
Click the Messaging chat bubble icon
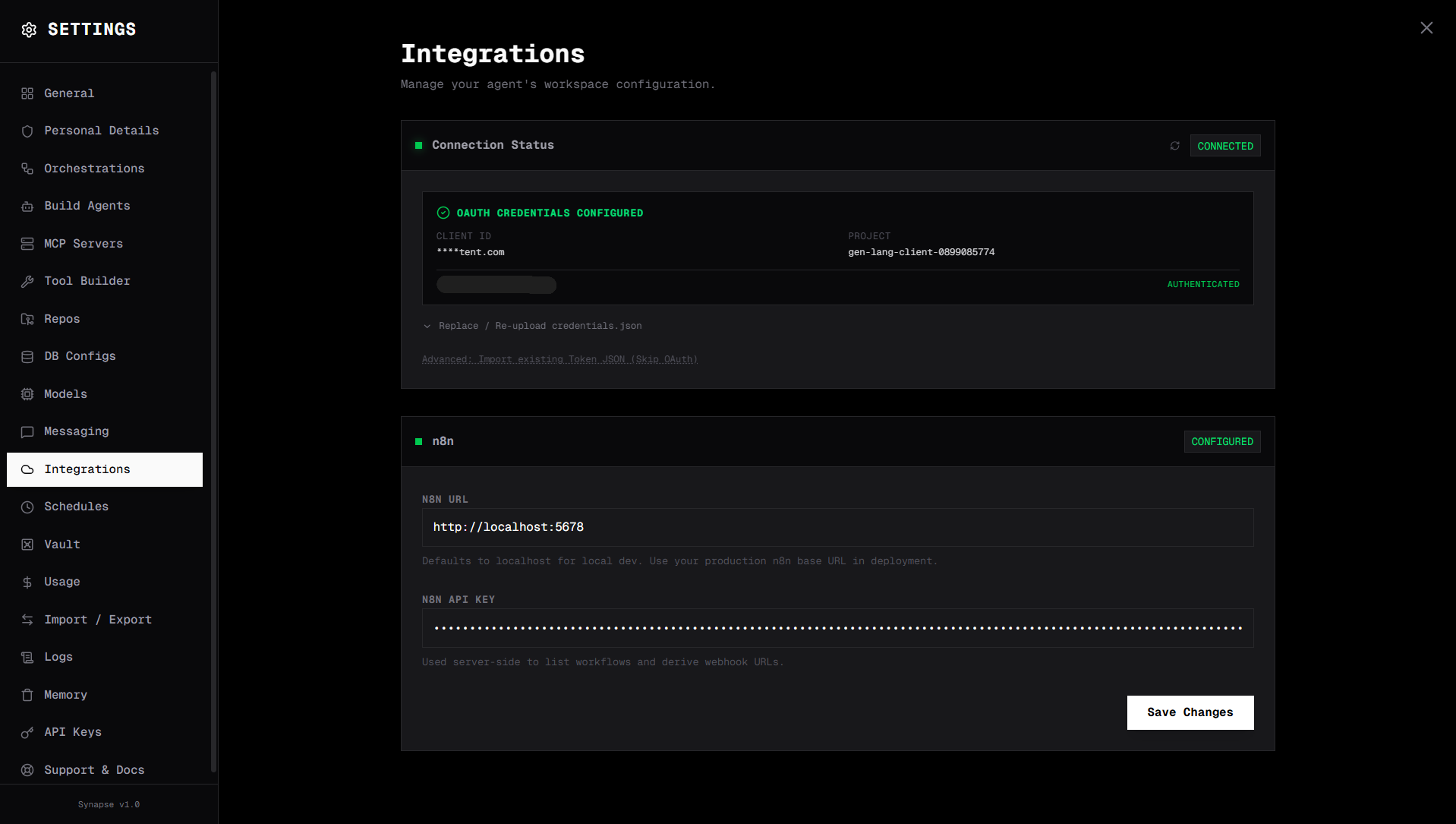click(x=27, y=431)
